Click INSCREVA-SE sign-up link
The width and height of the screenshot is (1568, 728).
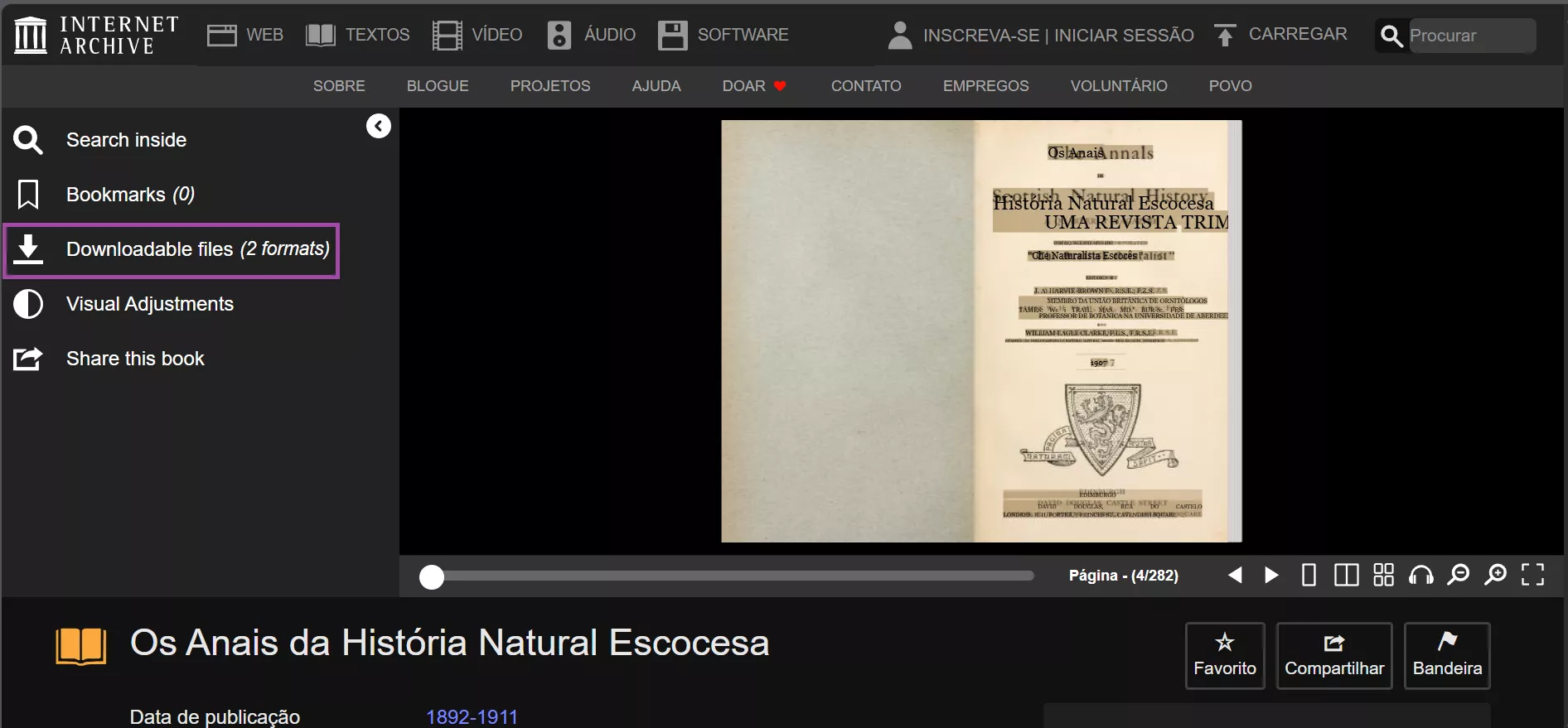pos(981,36)
